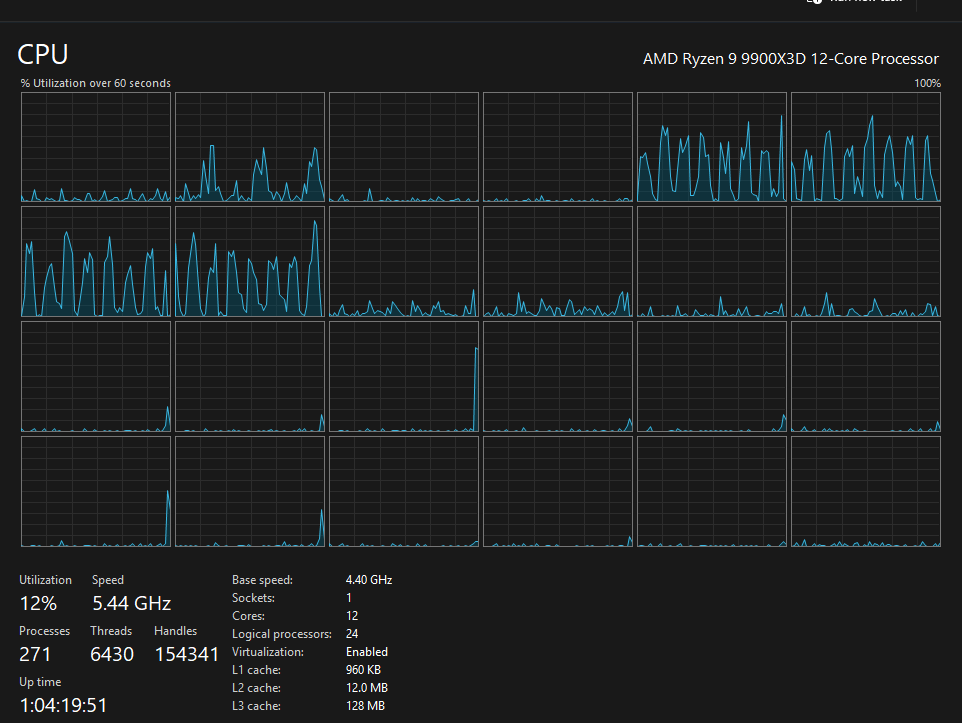
Task: Select the third-row graph with the tall spike
Action: click(404, 377)
